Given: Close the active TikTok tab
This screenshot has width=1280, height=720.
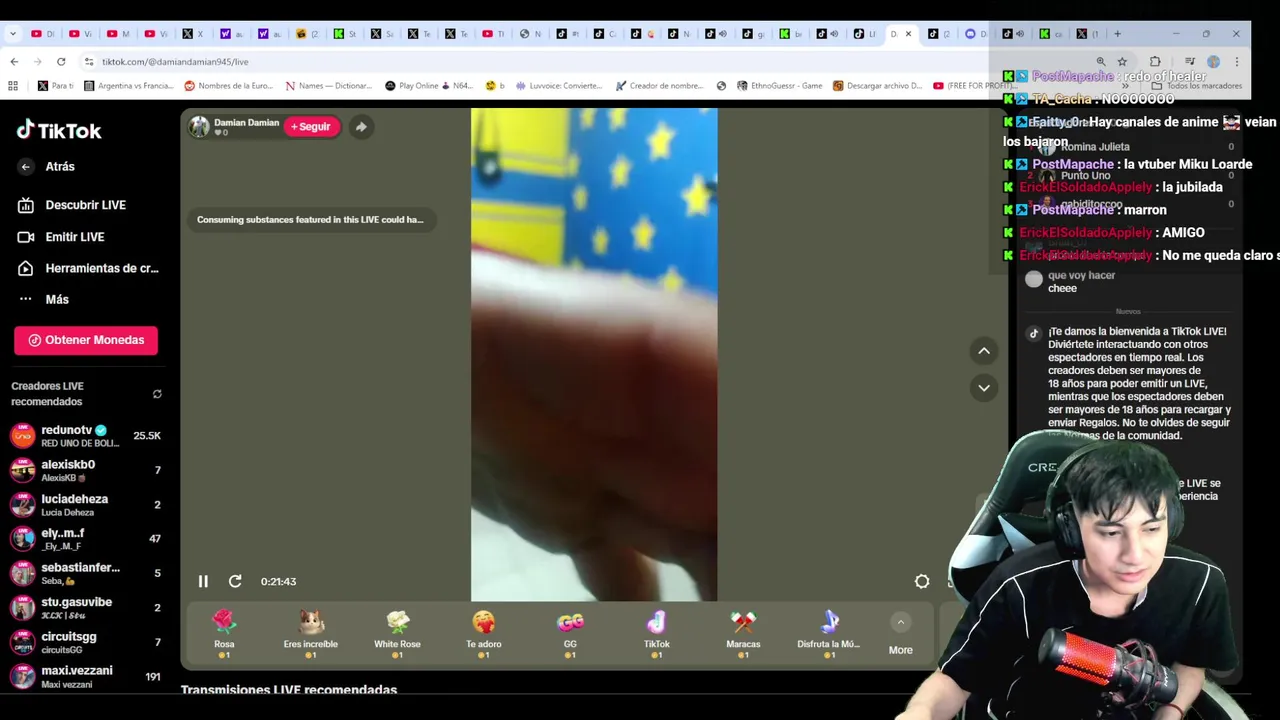Looking at the screenshot, I should click(908, 34).
